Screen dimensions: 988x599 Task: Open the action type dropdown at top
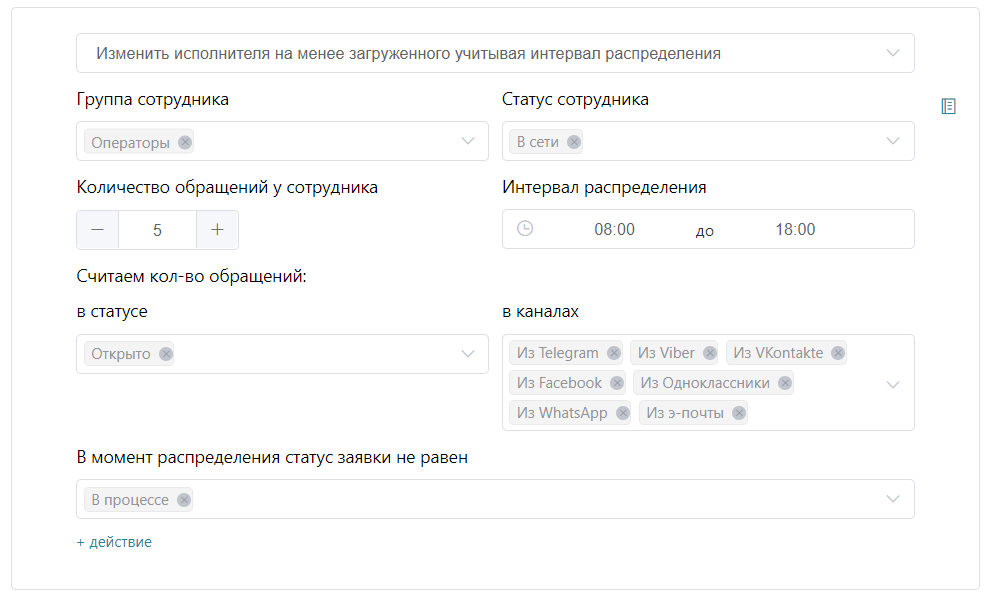(893, 53)
